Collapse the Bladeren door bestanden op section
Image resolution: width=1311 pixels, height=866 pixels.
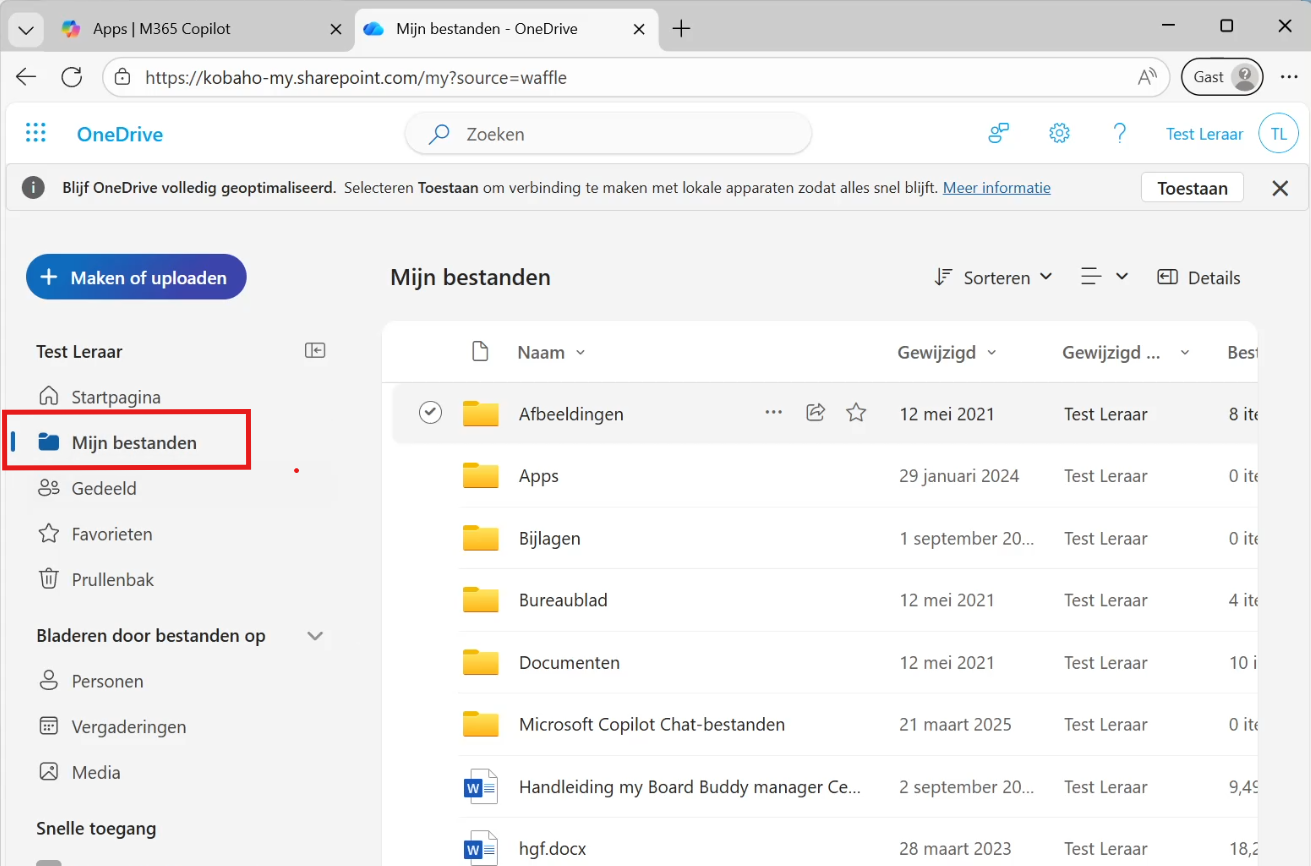[315, 636]
